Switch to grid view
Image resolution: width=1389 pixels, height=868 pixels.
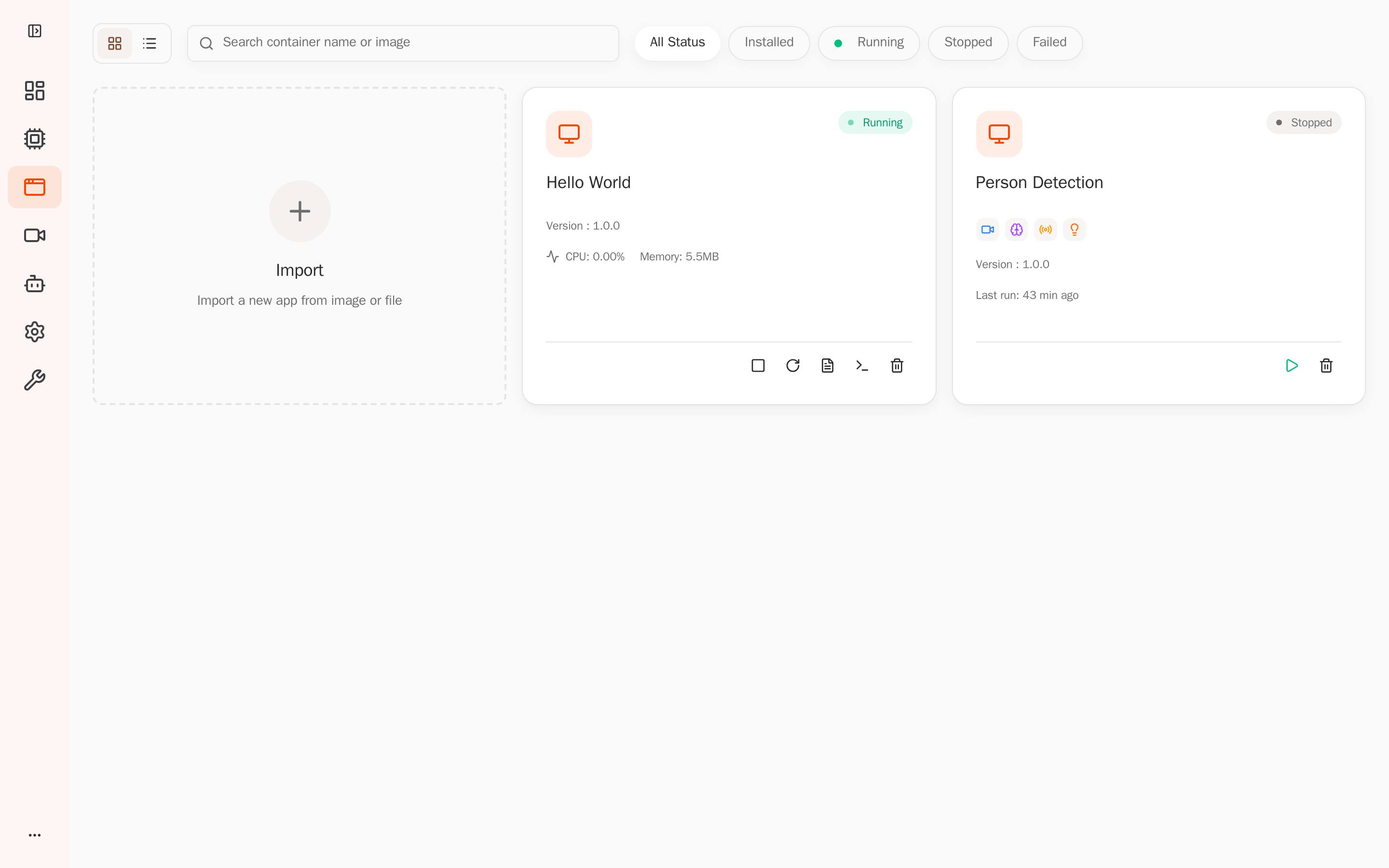click(115, 43)
